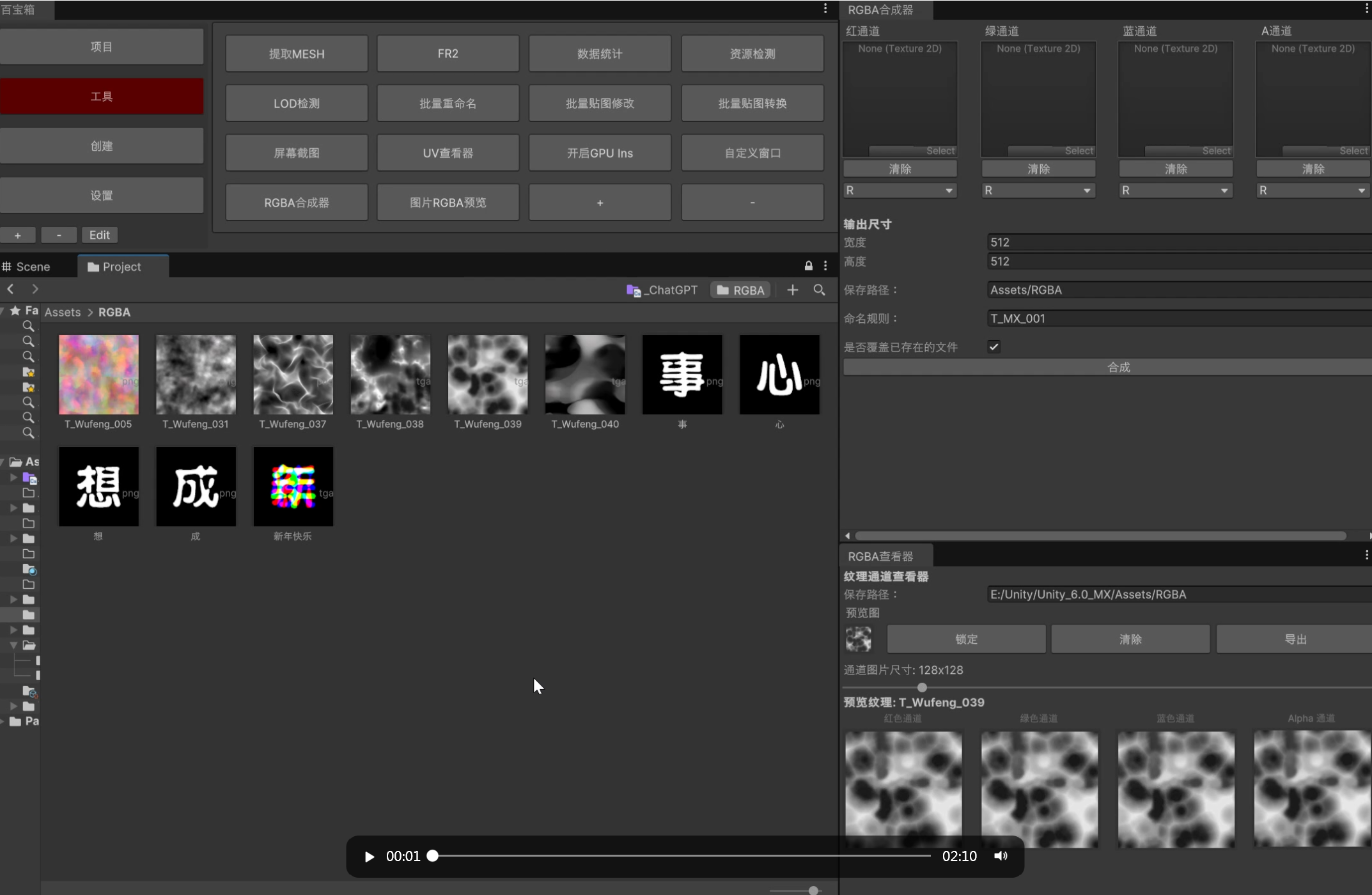The width and height of the screenshot is (1372, 895).
Task: Click the 合成 button
Action: click(1118, 367)
